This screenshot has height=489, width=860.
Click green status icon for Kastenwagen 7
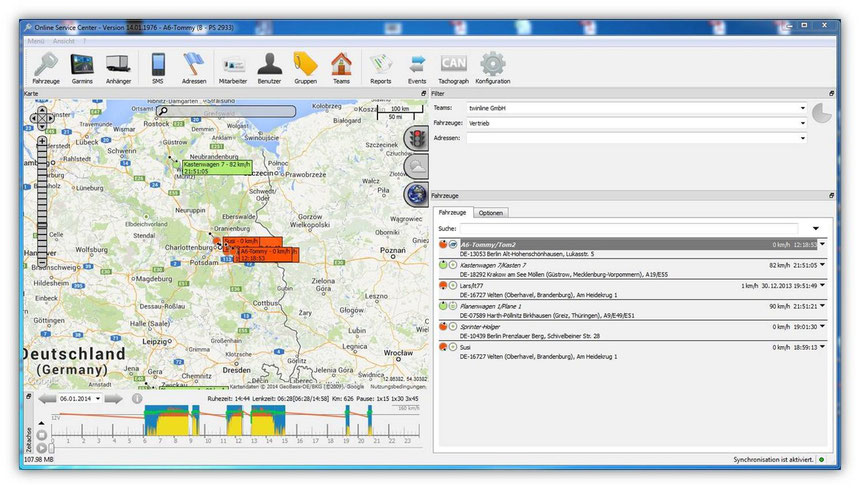point(443,265)
